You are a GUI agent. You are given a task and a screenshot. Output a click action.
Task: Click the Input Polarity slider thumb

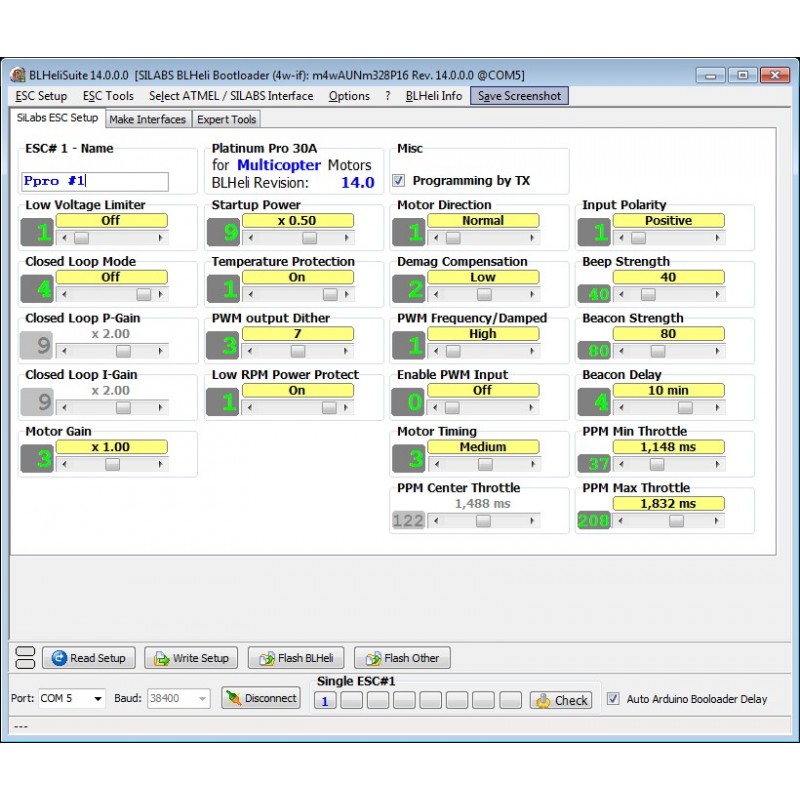point(638,238)
